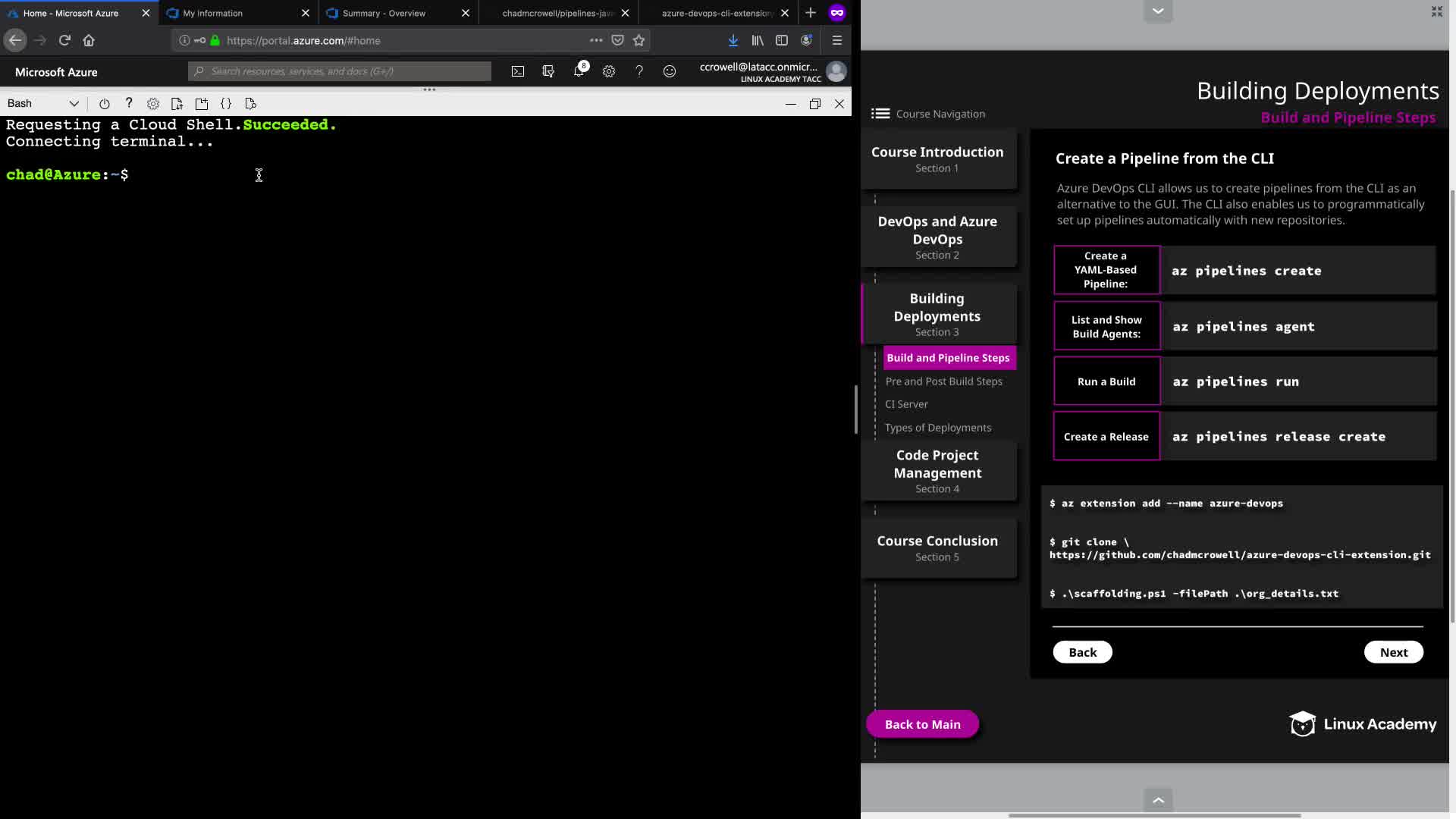This screenshot has height=819, width=1456.
Task: Open Cloud Shell editor braces icon
Action: click(226, 104)
